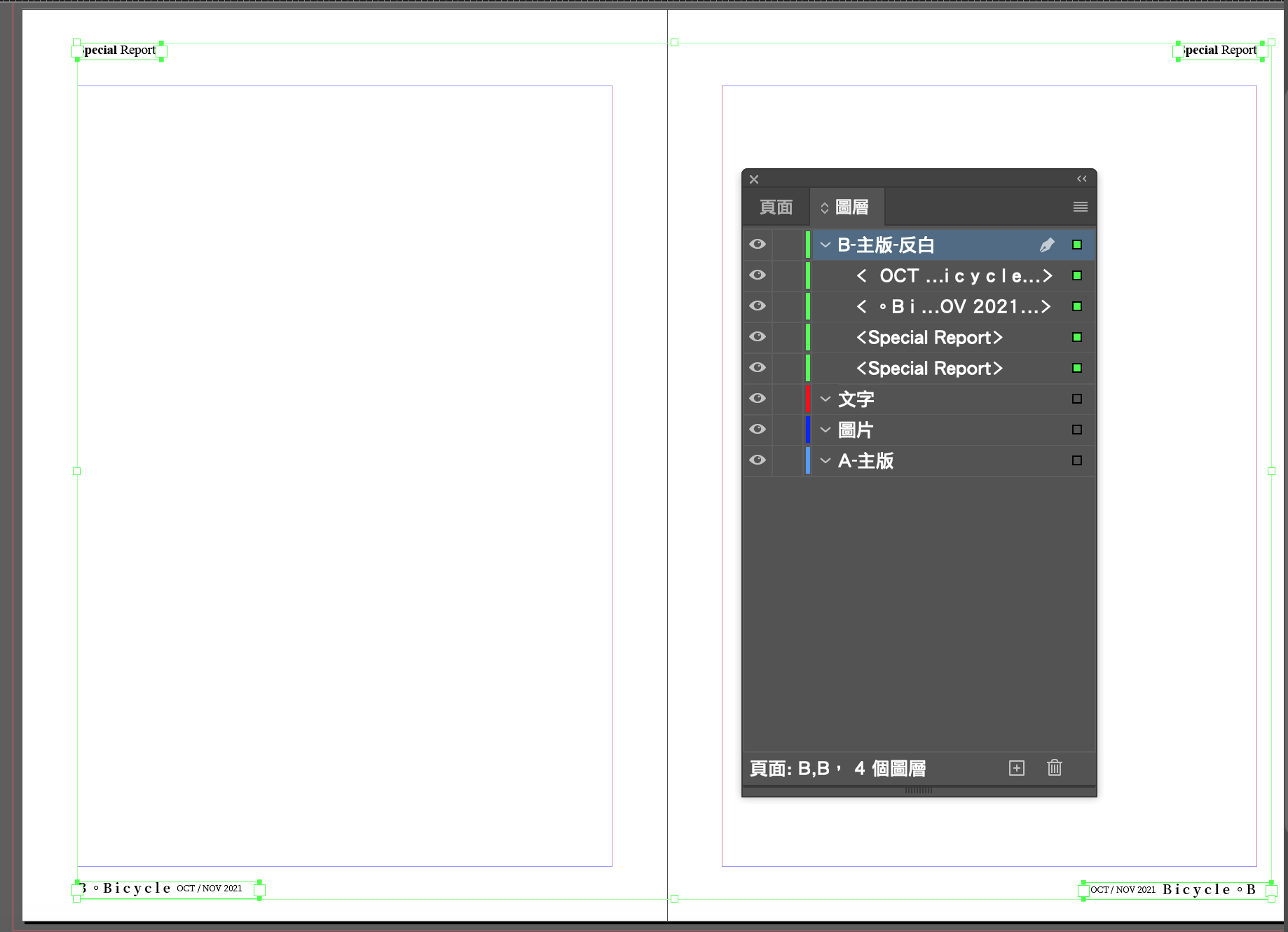Viewport: 1288px width, 932px height.
Task: Select the 圖層 tab
Action: click(851, 207)
